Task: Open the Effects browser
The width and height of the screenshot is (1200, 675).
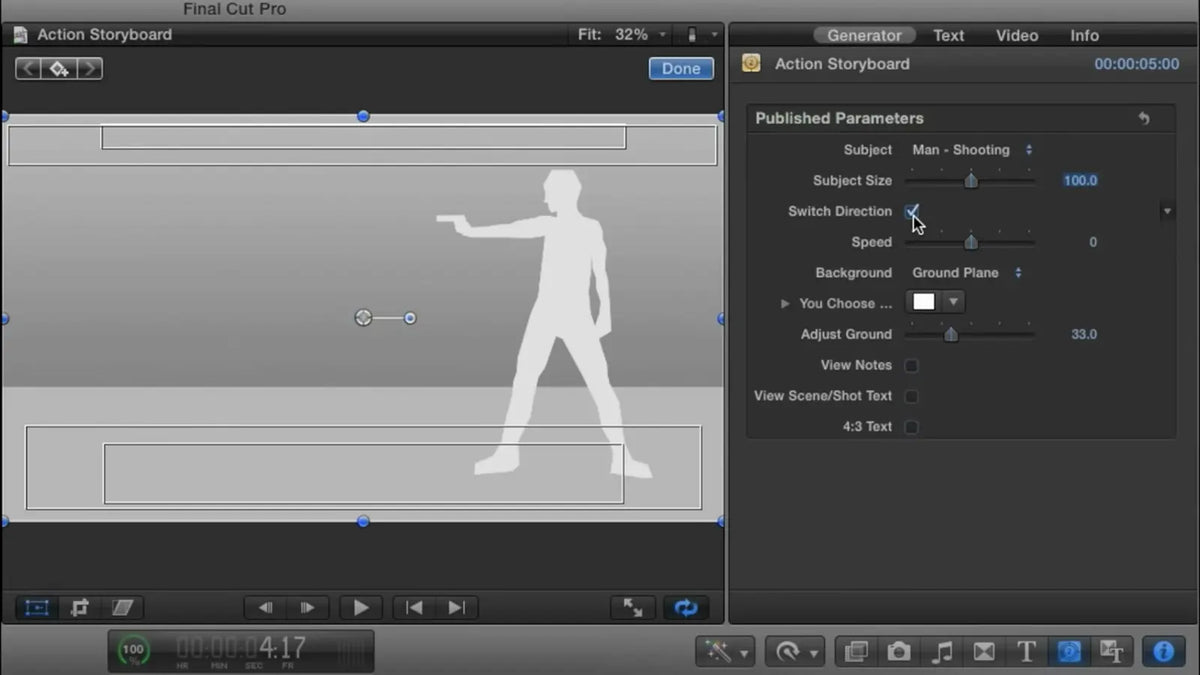Action: coord(856,652)
